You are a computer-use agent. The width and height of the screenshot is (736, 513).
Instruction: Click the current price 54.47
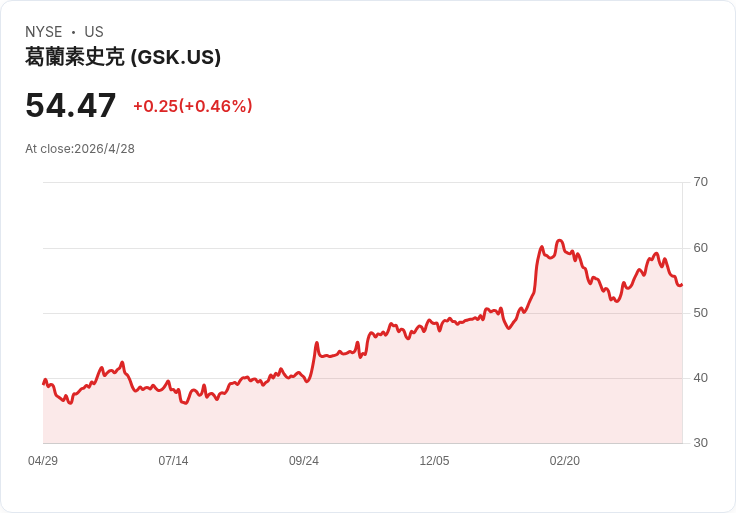pos(71,106)
